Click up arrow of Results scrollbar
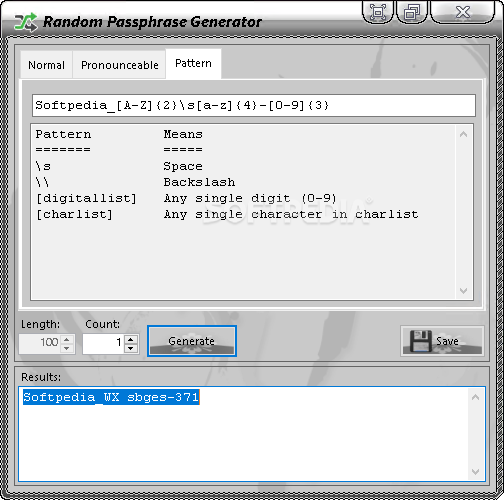Image resolution: width=504 pixels, height=500 pixels. point(476,397)
